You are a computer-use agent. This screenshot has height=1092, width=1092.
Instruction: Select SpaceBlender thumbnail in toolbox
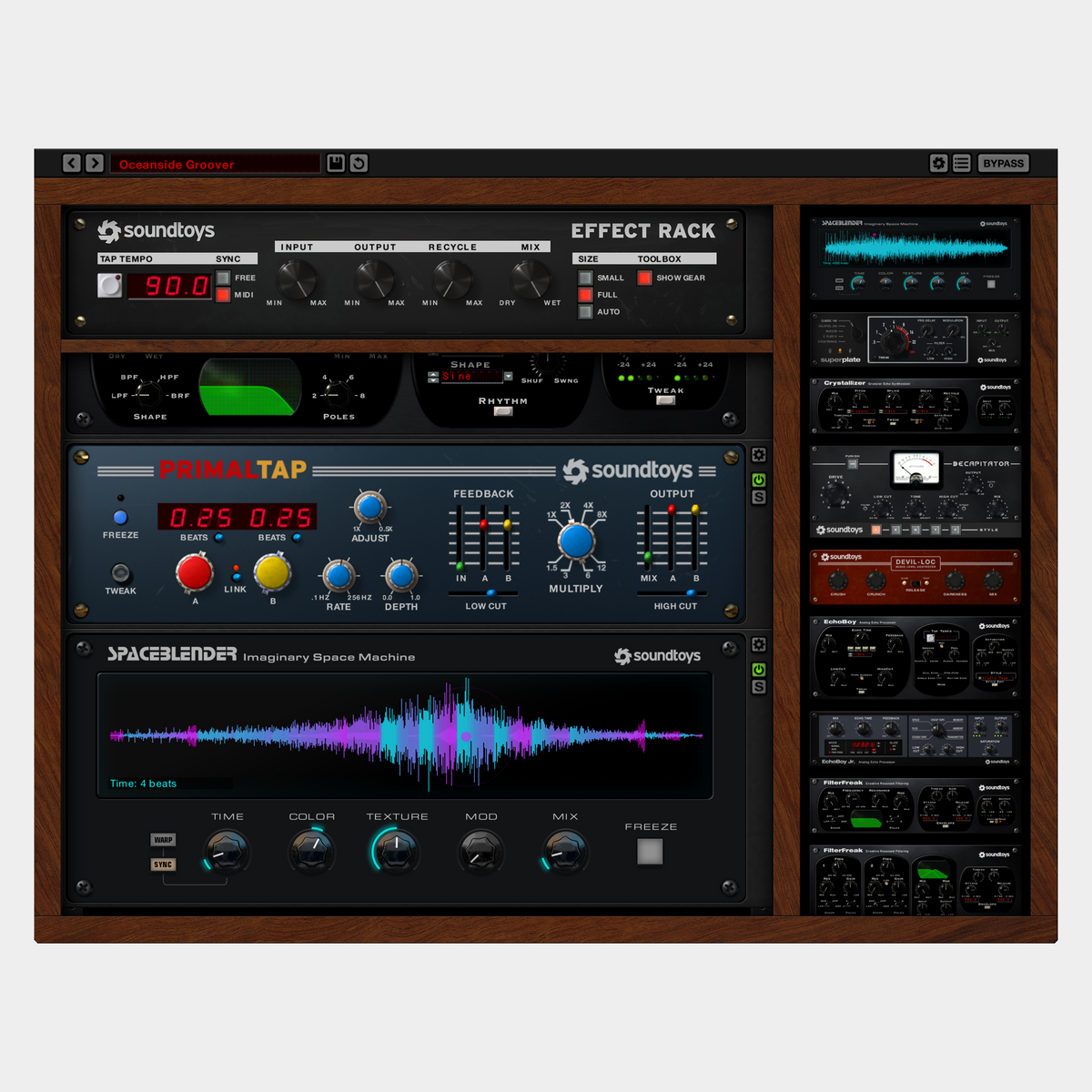915,258
